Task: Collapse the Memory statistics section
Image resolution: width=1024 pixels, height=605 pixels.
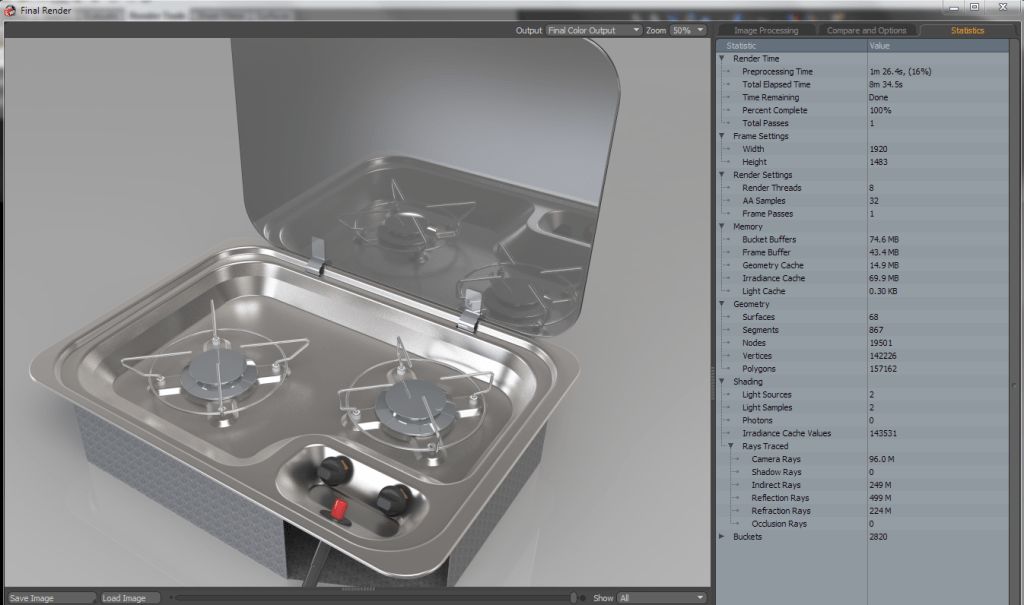Action: (721, 226)
